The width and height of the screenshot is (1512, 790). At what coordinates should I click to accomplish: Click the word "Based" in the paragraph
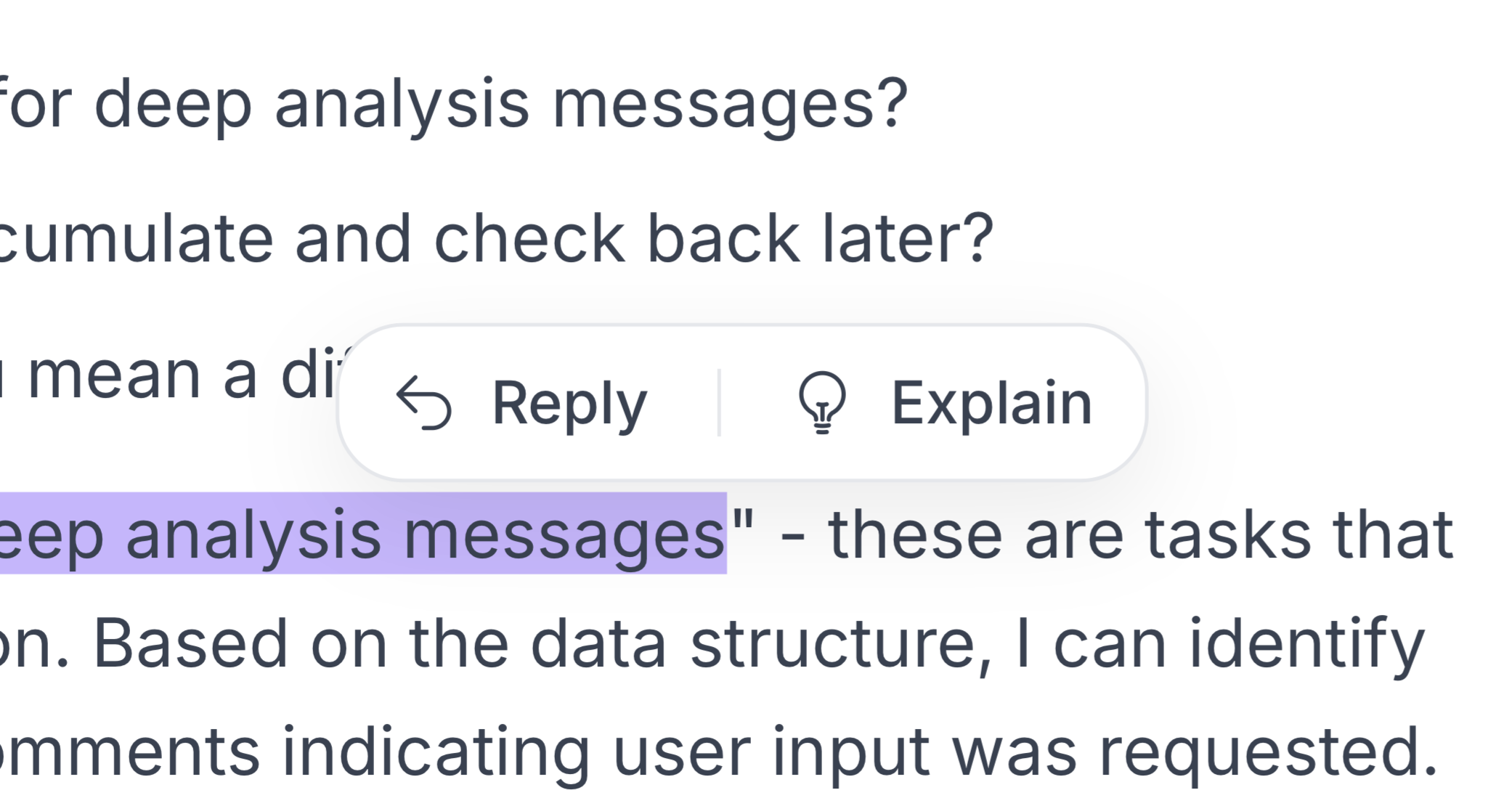190,644
